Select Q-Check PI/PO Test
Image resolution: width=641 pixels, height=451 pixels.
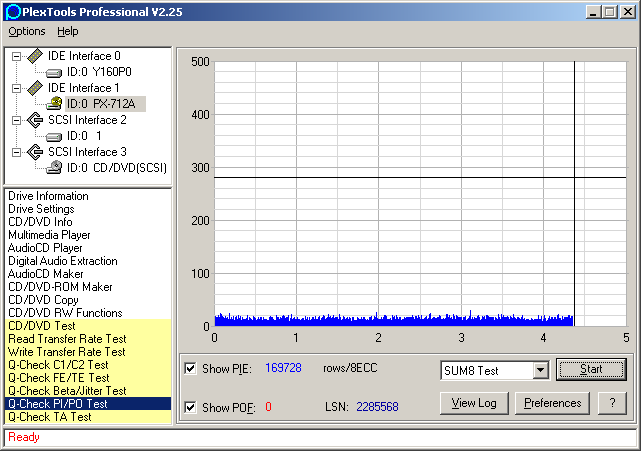point(88,404)
